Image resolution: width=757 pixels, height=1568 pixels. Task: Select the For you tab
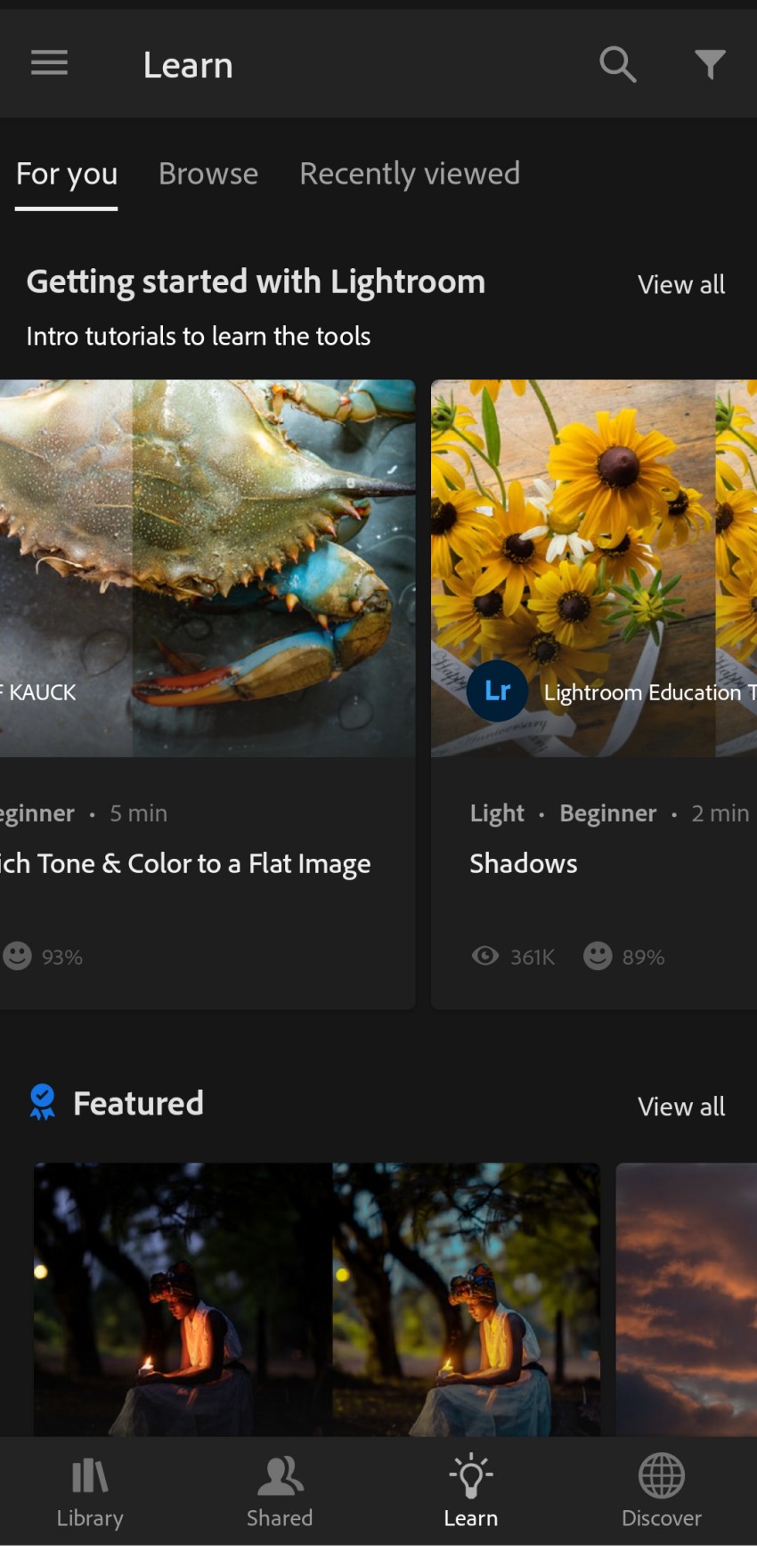click(66, 174)
